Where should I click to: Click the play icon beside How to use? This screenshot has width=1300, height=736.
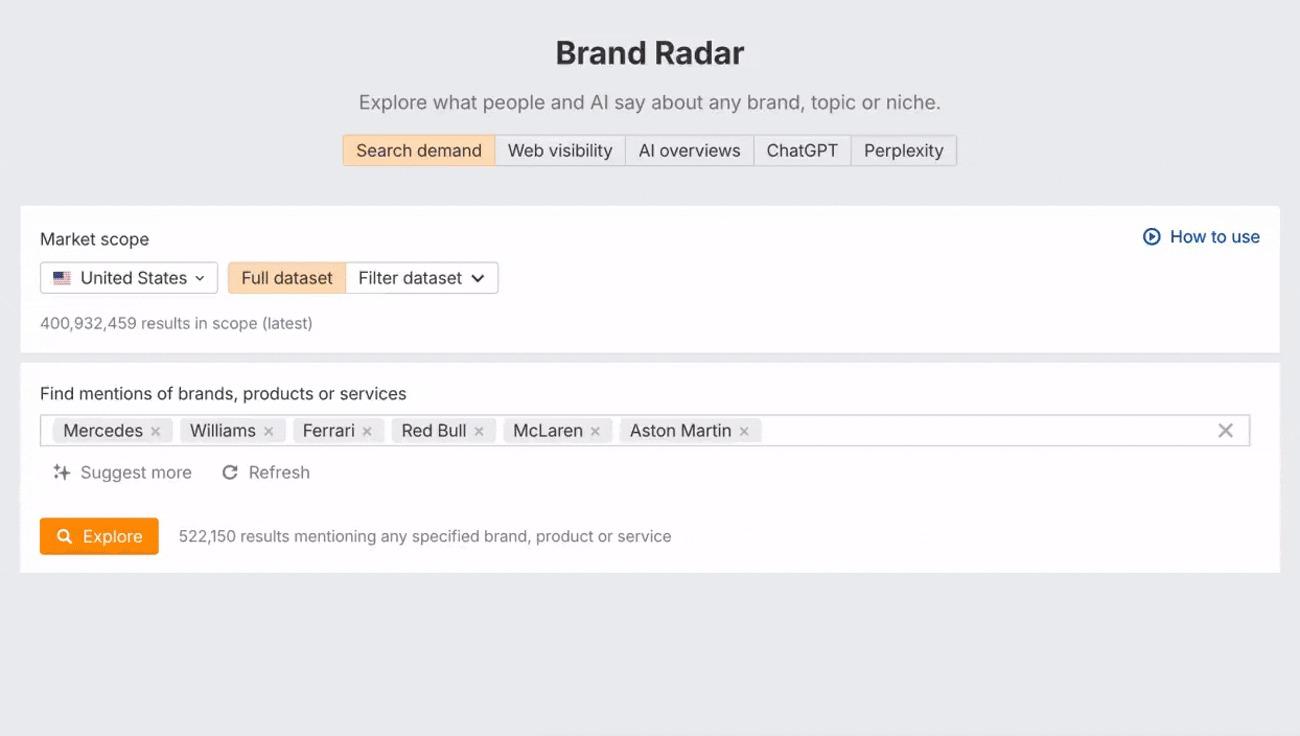(1151, 237)
